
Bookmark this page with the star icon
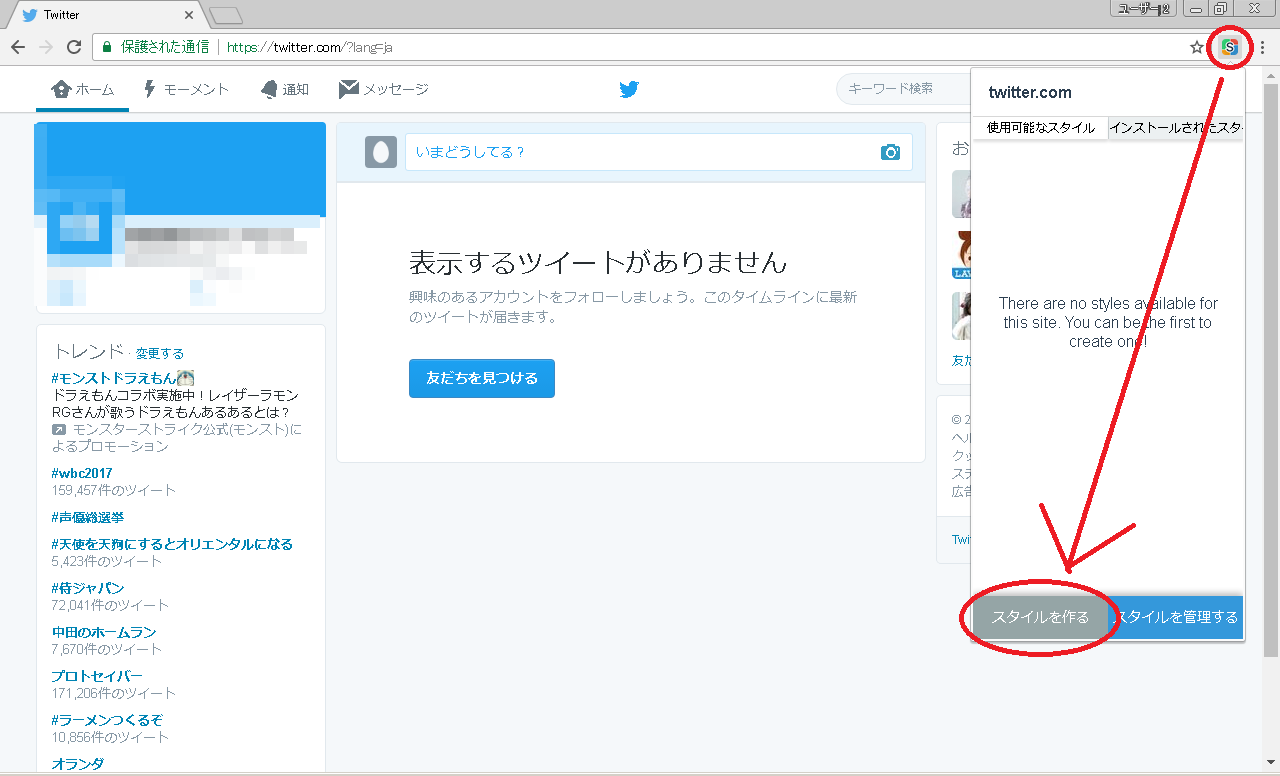click(x=1197, y=47)
